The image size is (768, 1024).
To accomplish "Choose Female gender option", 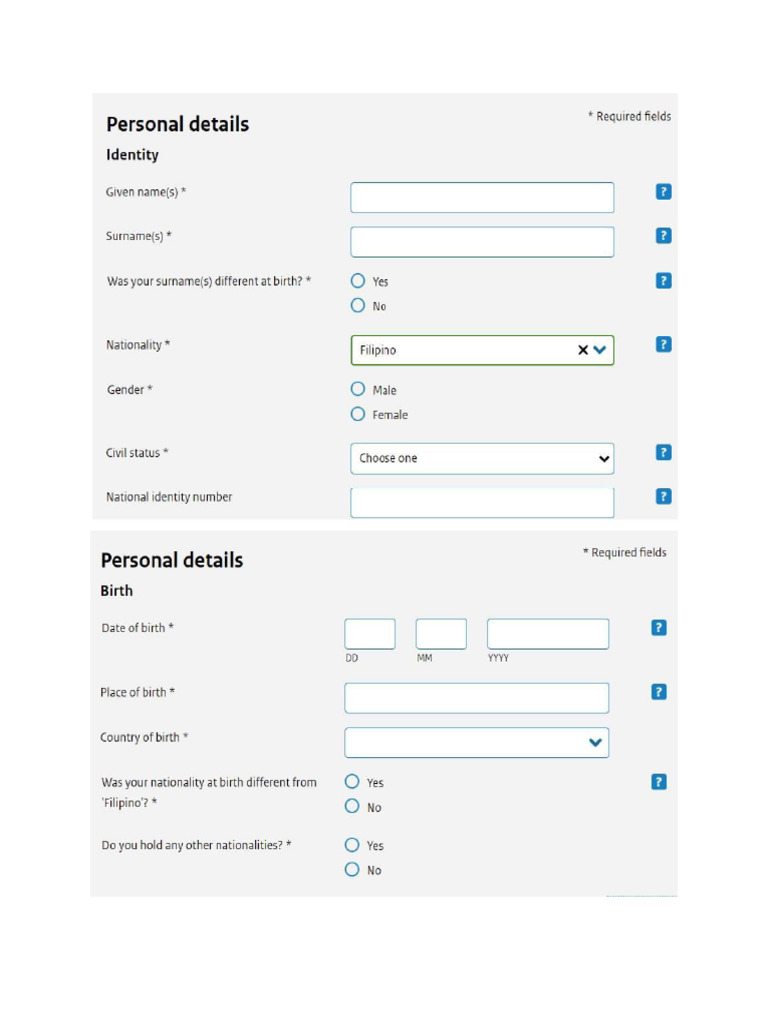I will pyautogui.click(x=358, y=414).
